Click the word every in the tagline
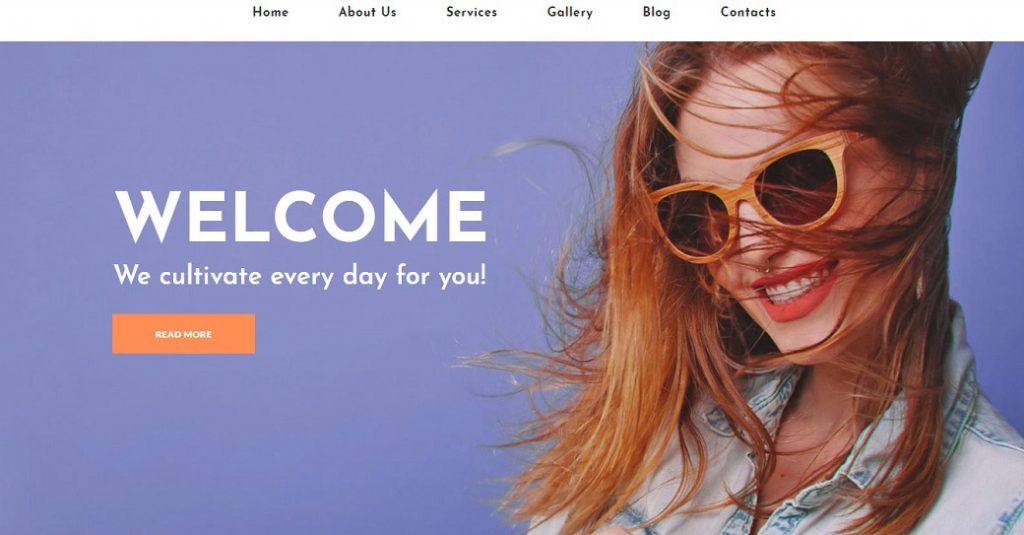This screenshot has height=535, width=1024. (x=302, y=277)
